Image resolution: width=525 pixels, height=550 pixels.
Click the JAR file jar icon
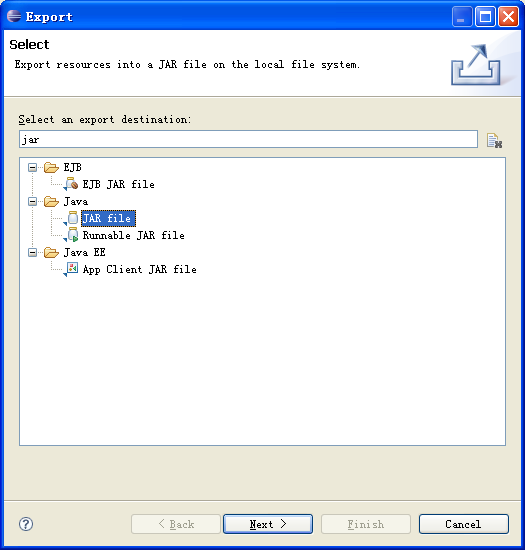coord(72,218)
